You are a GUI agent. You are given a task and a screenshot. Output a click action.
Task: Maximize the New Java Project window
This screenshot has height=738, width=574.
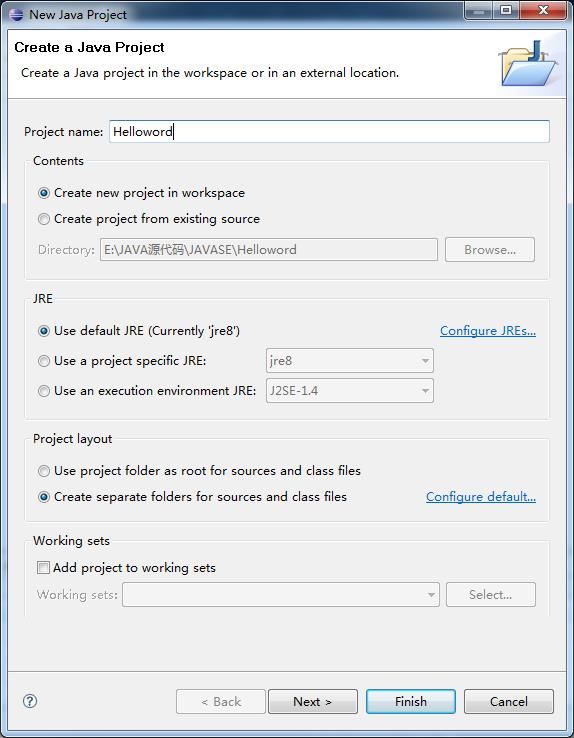[x=506, y=10]
